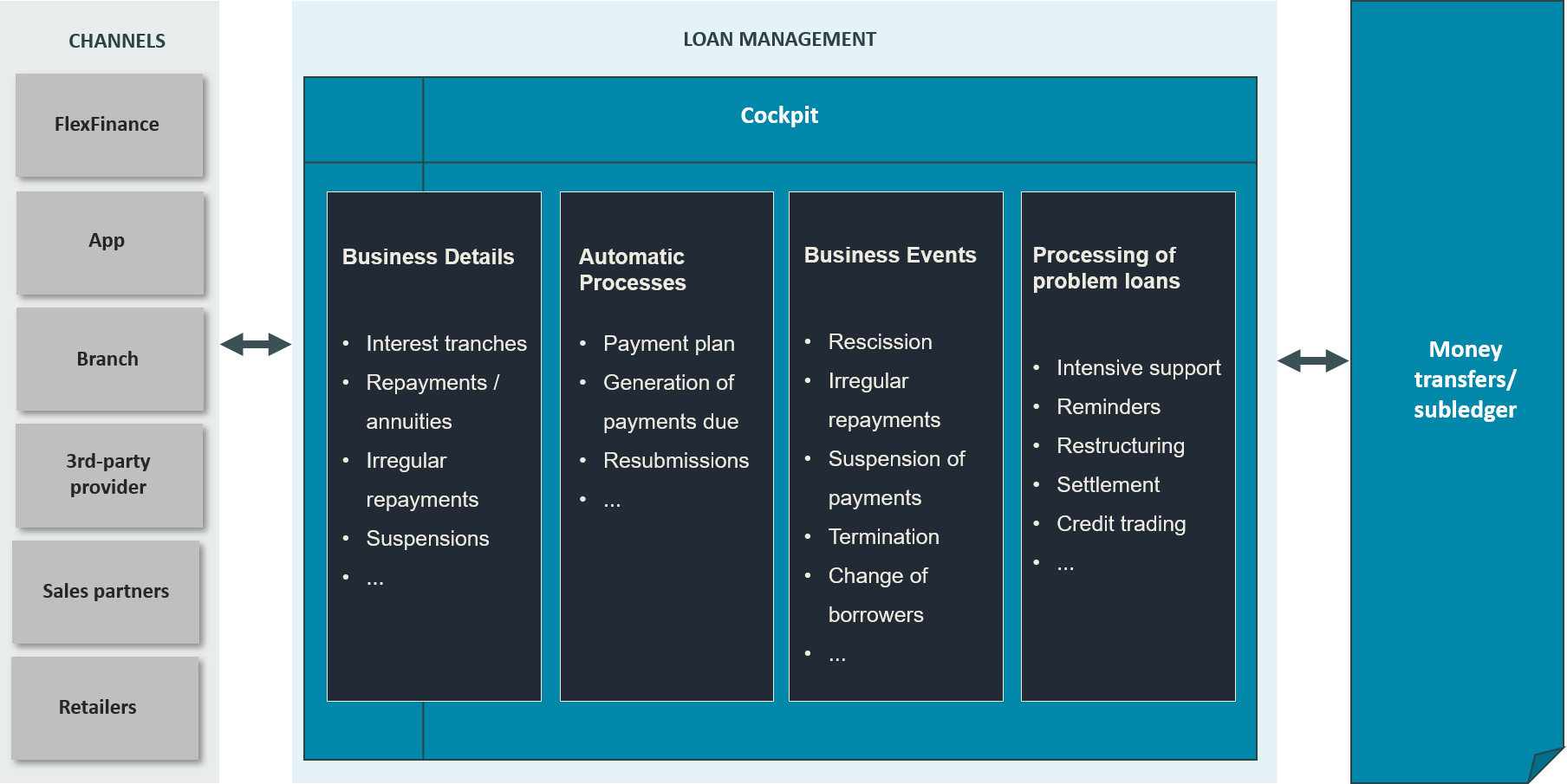Click the Money transfers/subledger label

[x=1465, y=379]
